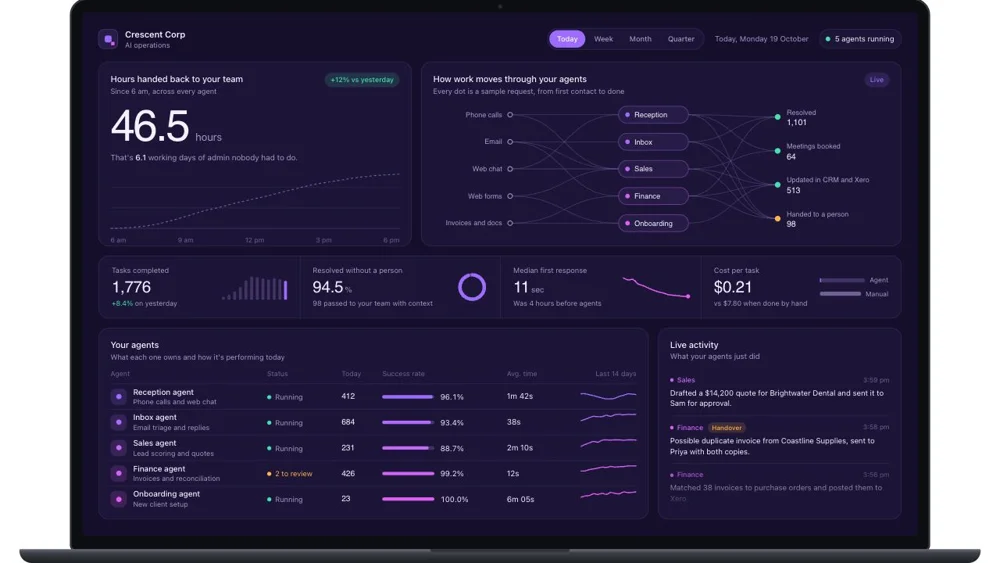Select the Today time range tab
The width and height of the screenshot is (1000, 563).
[x=567, y=39]
